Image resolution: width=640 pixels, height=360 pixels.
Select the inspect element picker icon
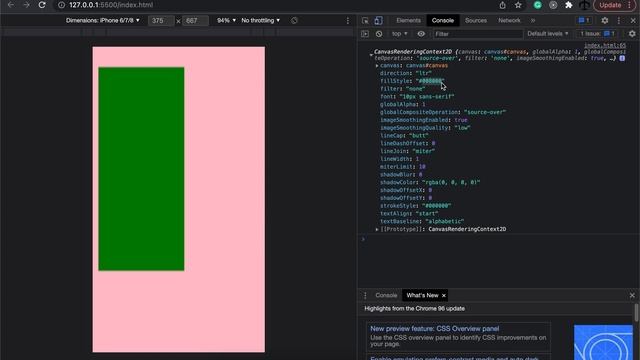pos(365,20)
